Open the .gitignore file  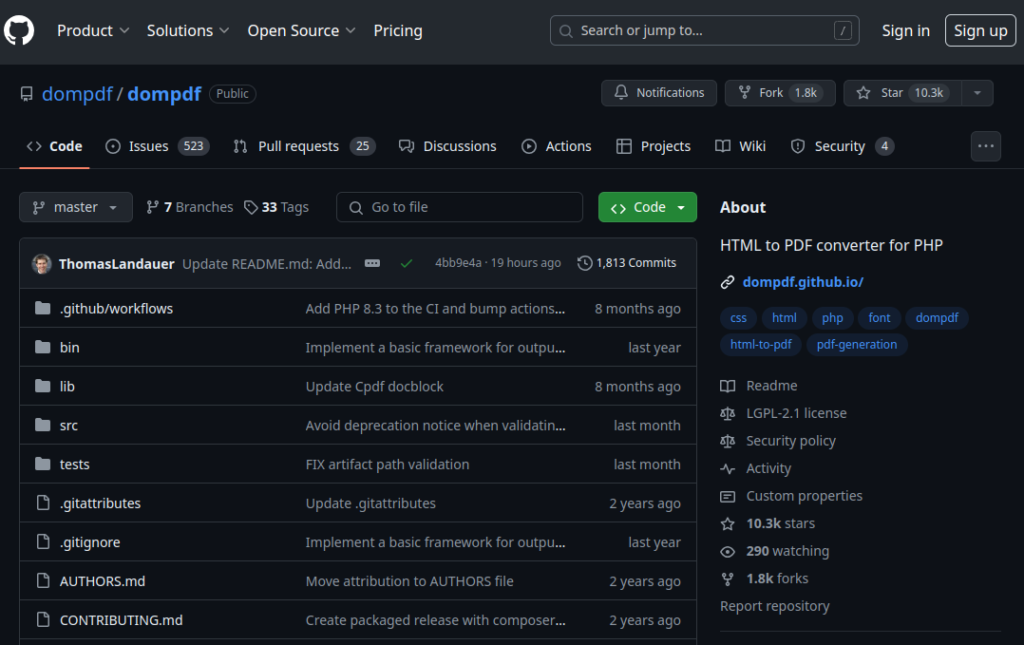[x=90, y=543]
